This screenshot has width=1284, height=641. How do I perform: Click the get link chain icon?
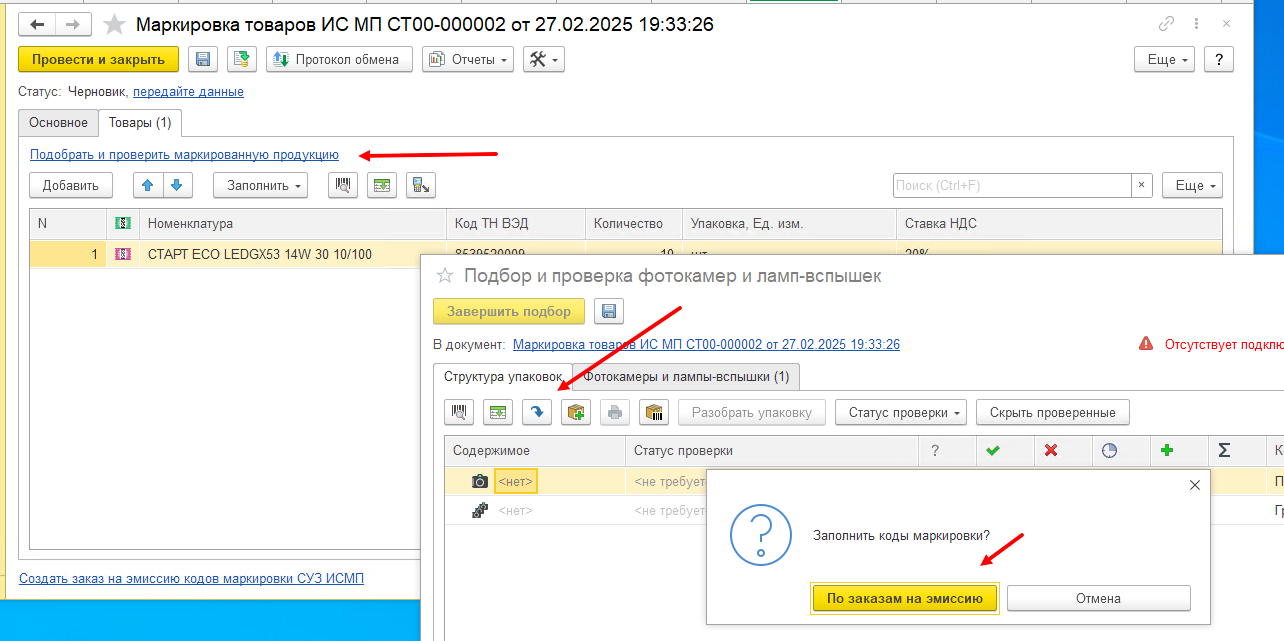[x=1166, y=25]
